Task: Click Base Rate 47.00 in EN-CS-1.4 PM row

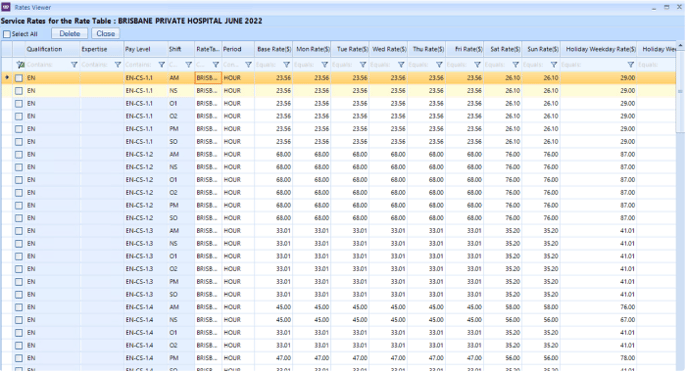Action: tap(273, 358)
